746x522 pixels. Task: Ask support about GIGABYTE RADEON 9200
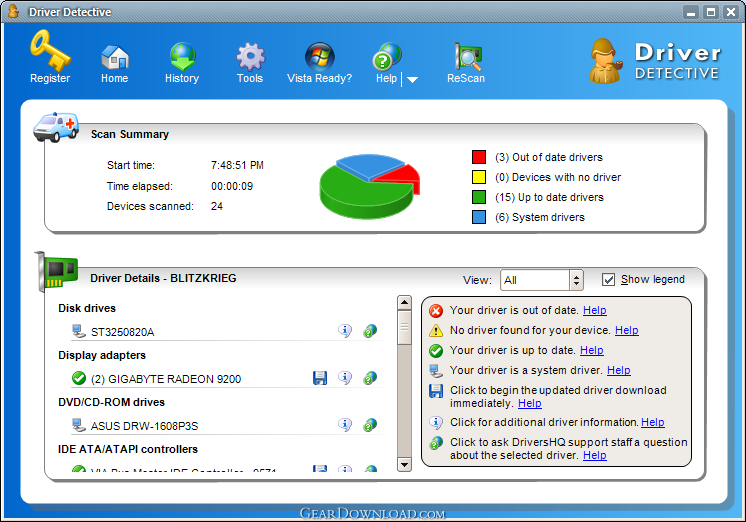370,377
